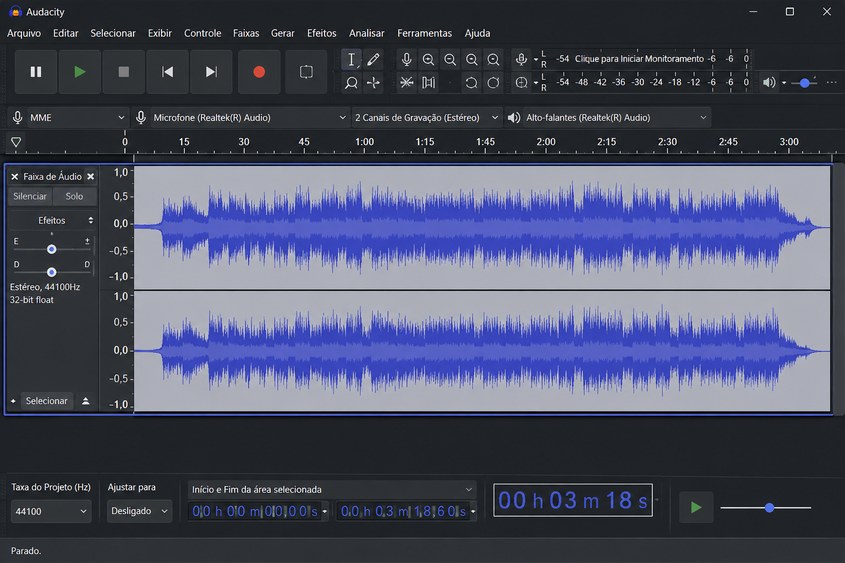The width and height of the screenshot is (845, 563).
Task: Open the Exibir menu
Action: [x=160, y=33]
